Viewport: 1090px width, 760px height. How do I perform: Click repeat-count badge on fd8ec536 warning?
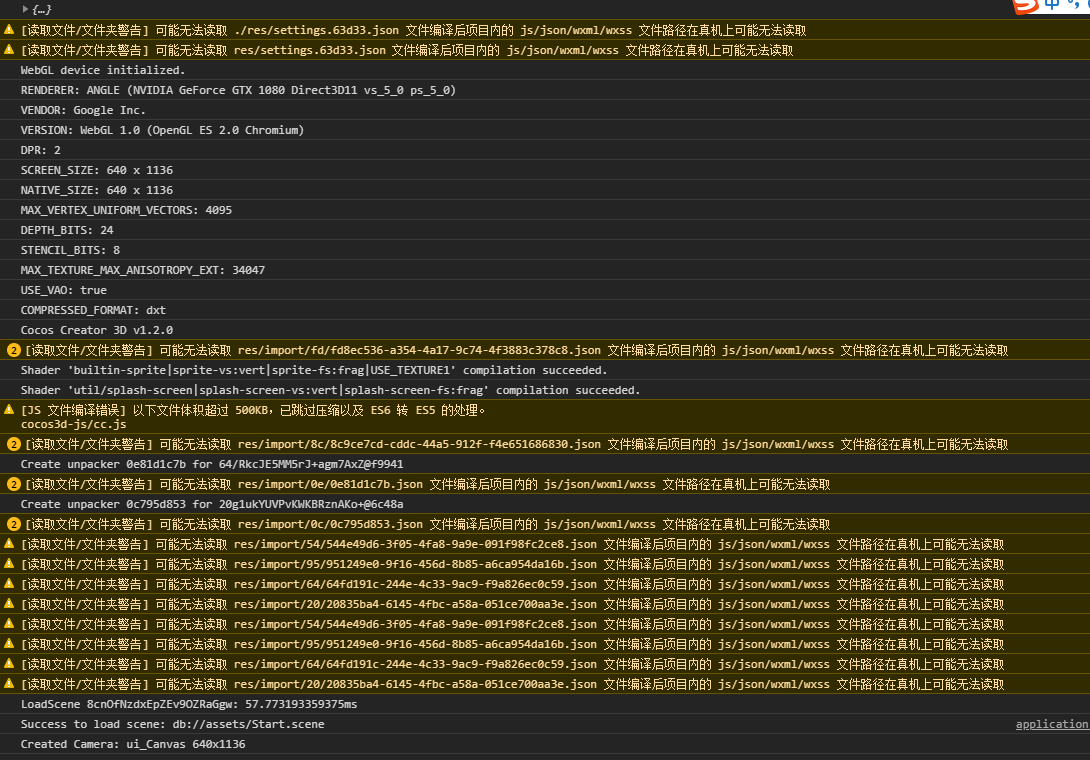point(14,350)
